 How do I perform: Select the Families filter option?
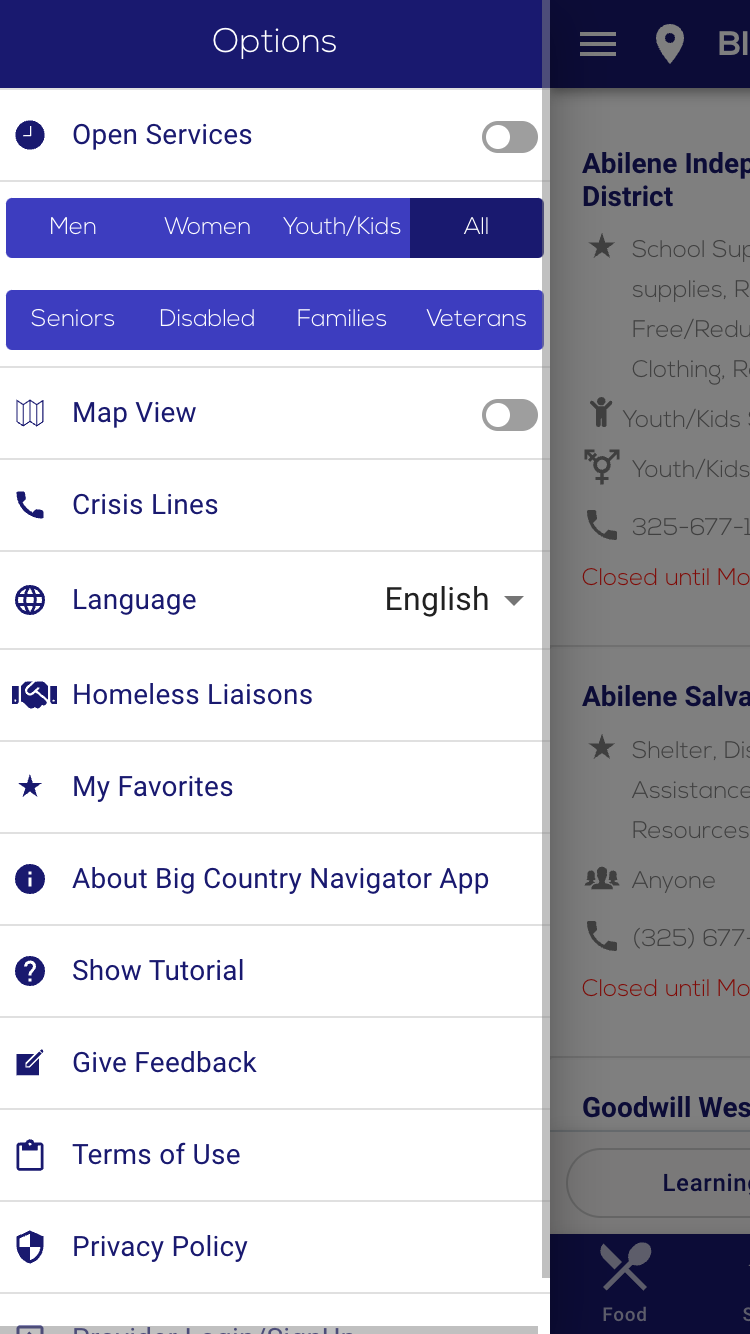pyautogui.click(x=341, y=319)
